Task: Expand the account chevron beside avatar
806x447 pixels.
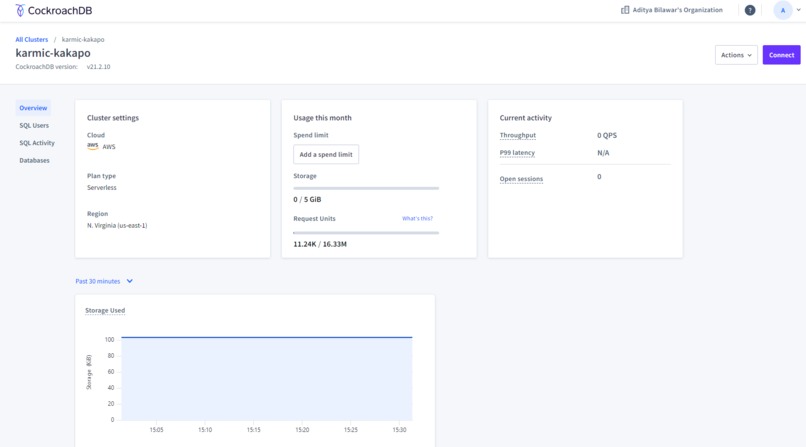Action: tap(799, 10)
